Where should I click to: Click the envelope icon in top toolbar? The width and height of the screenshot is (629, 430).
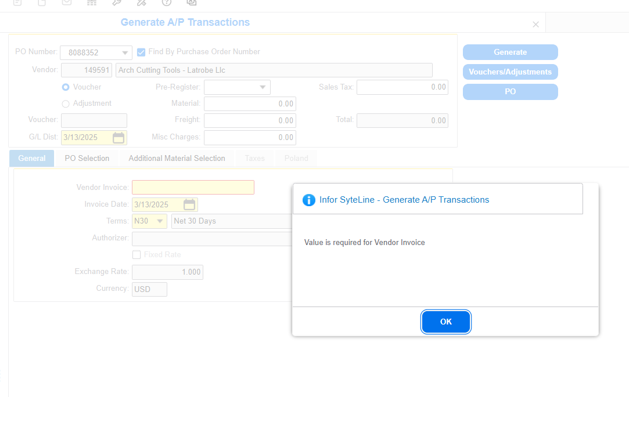(67, 3)
